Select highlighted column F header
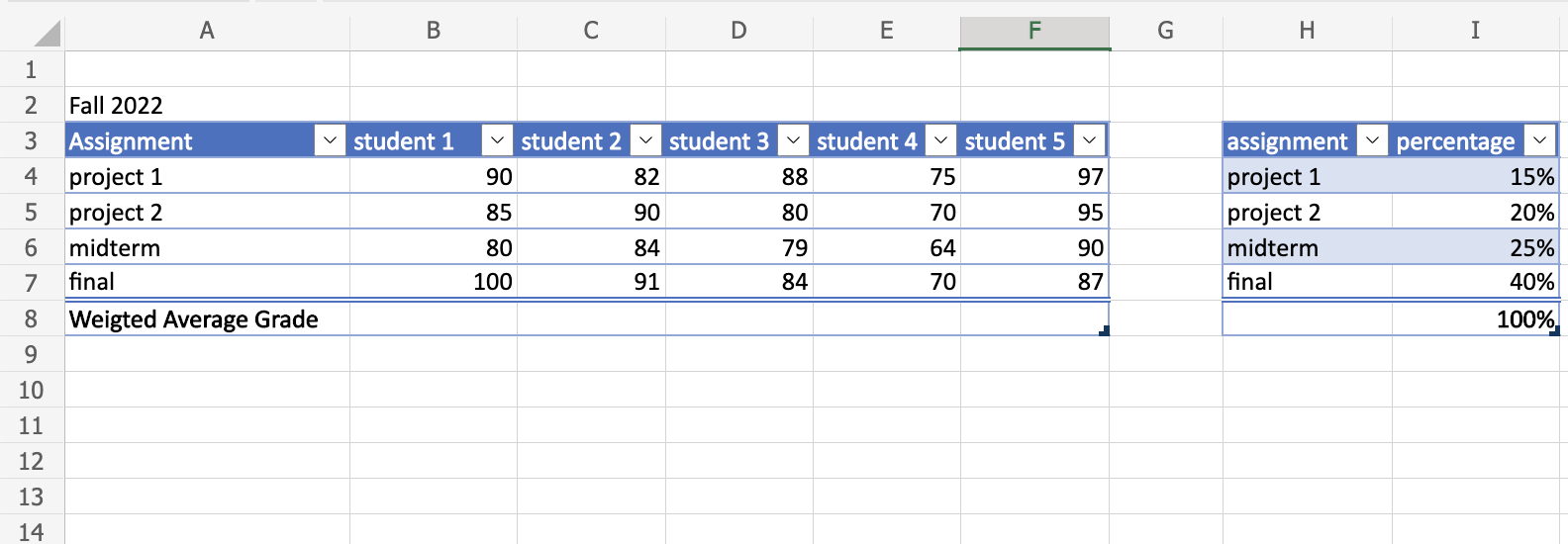Viewport: 1568px width, 544px height. tap(1034, 31)
